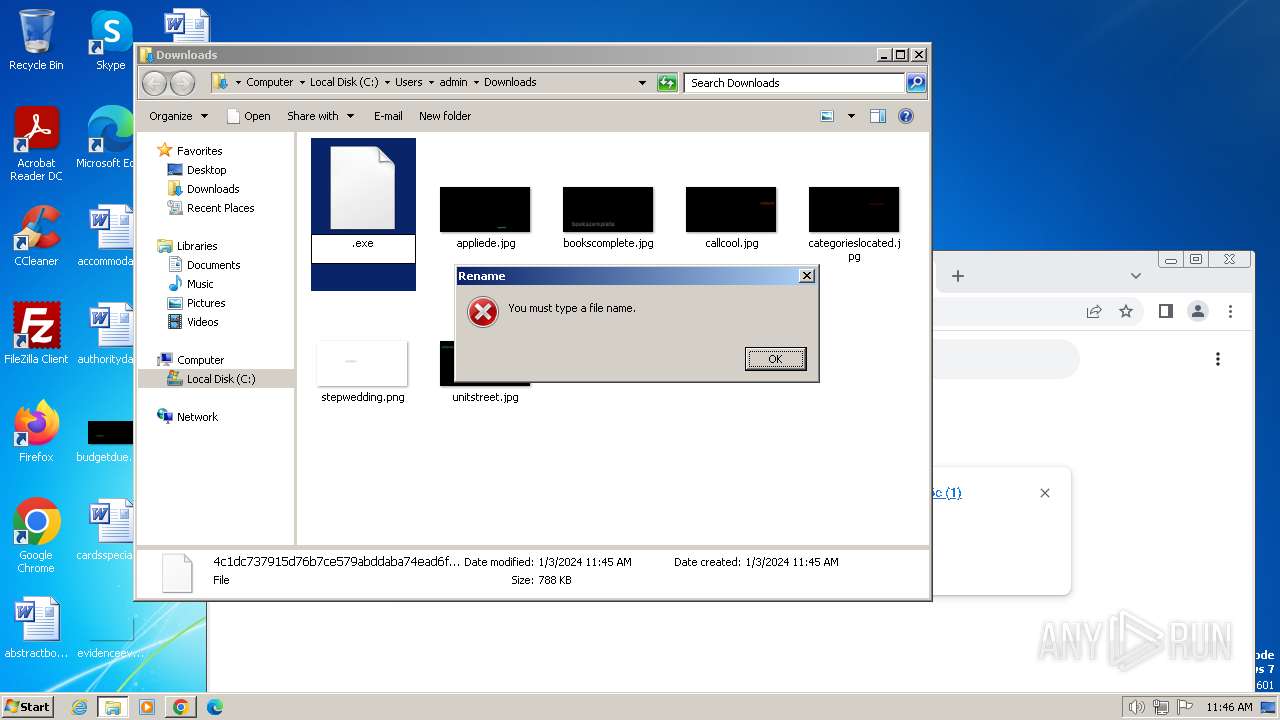This screenshot has width=1280, height=720.
Task: Click the Back arrow in Explorer
Action: [155, 83]
